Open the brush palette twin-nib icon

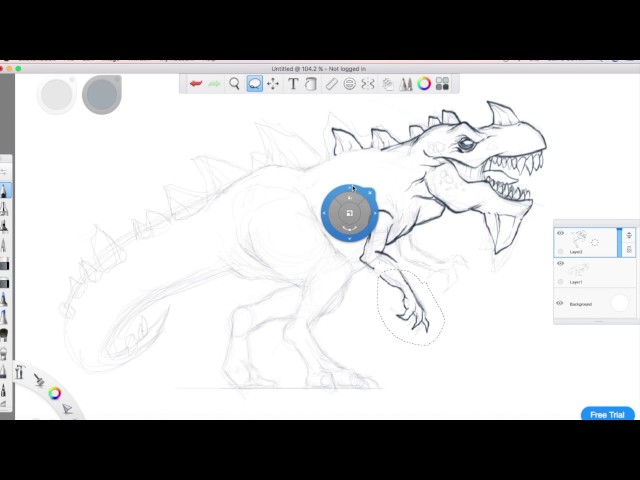(406, 84)
